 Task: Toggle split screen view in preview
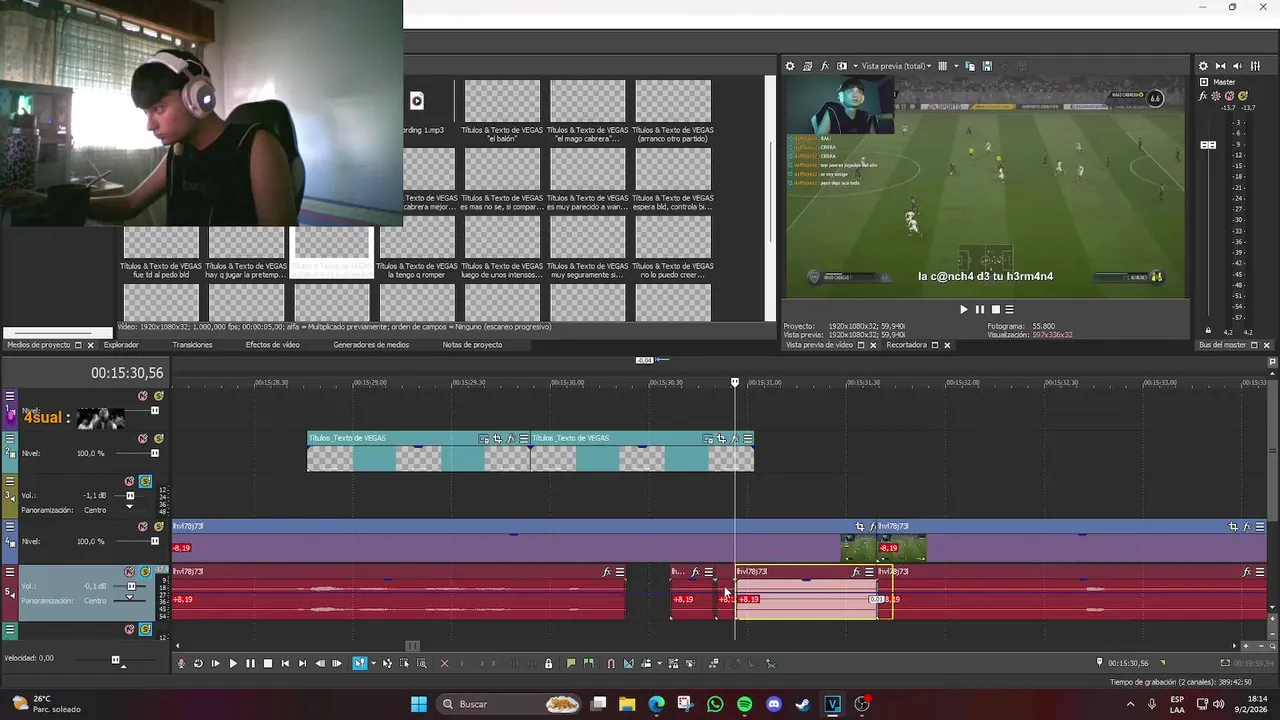(842, 66)
